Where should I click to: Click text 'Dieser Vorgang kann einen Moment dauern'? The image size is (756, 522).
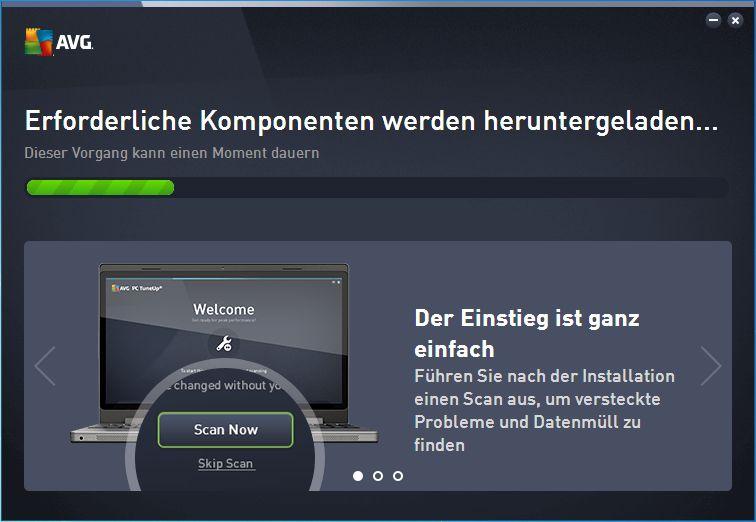[172, 153]
